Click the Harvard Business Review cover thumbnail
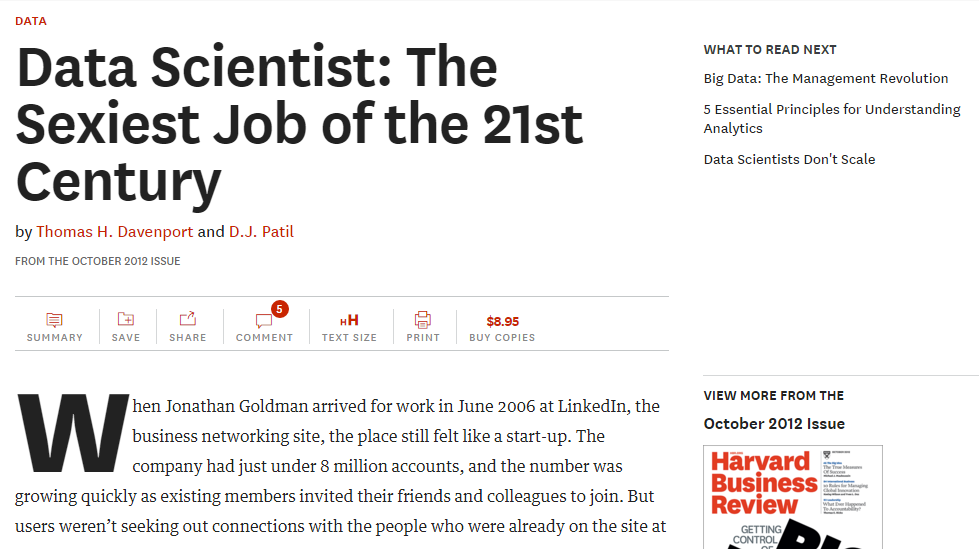 pyautogui.click(x=778, y=497)
